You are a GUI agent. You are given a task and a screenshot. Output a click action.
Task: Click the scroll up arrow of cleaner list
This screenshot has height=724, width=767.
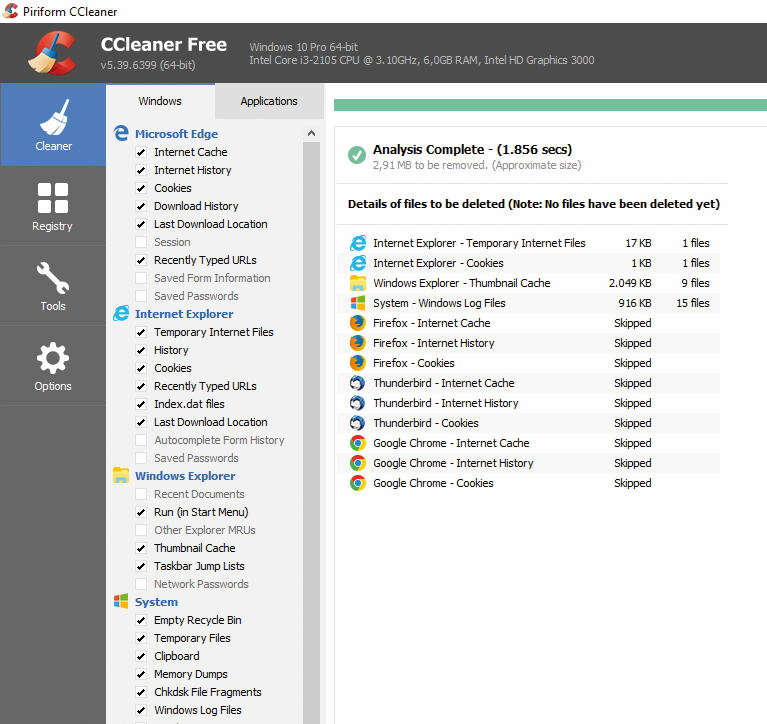(x=311, y=133)
